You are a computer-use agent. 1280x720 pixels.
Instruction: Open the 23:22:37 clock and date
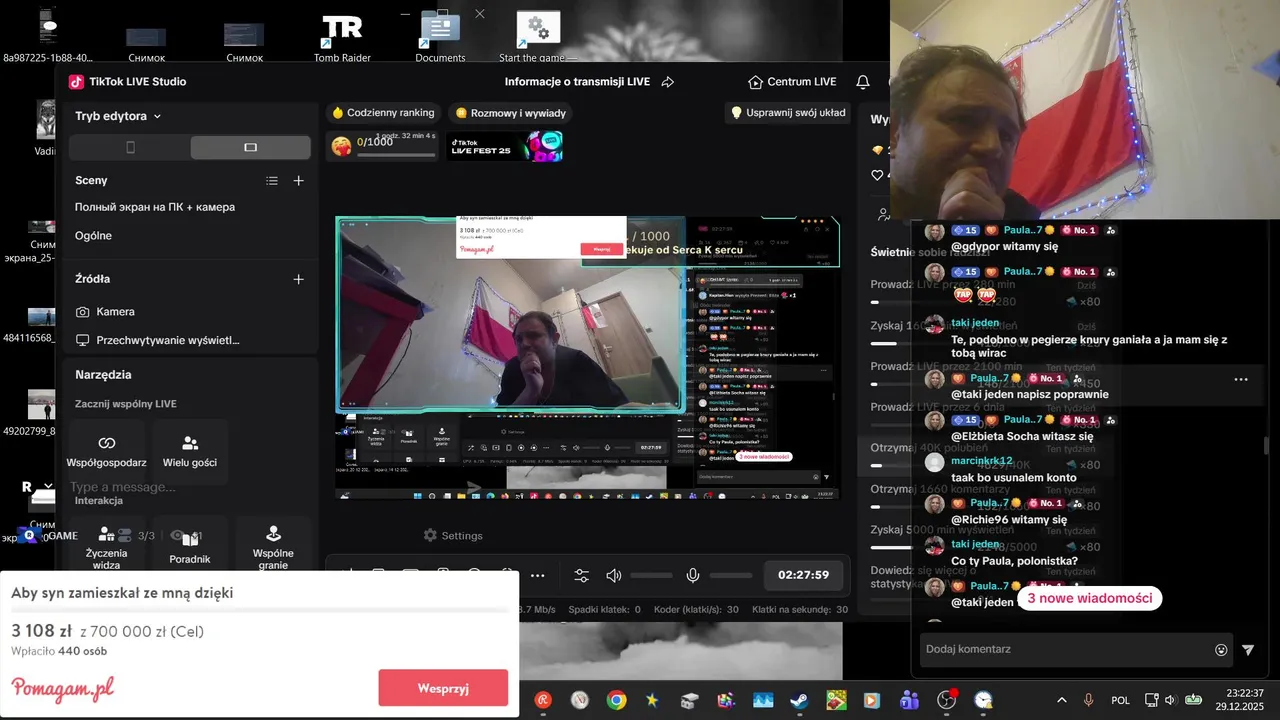(1242, 700)
